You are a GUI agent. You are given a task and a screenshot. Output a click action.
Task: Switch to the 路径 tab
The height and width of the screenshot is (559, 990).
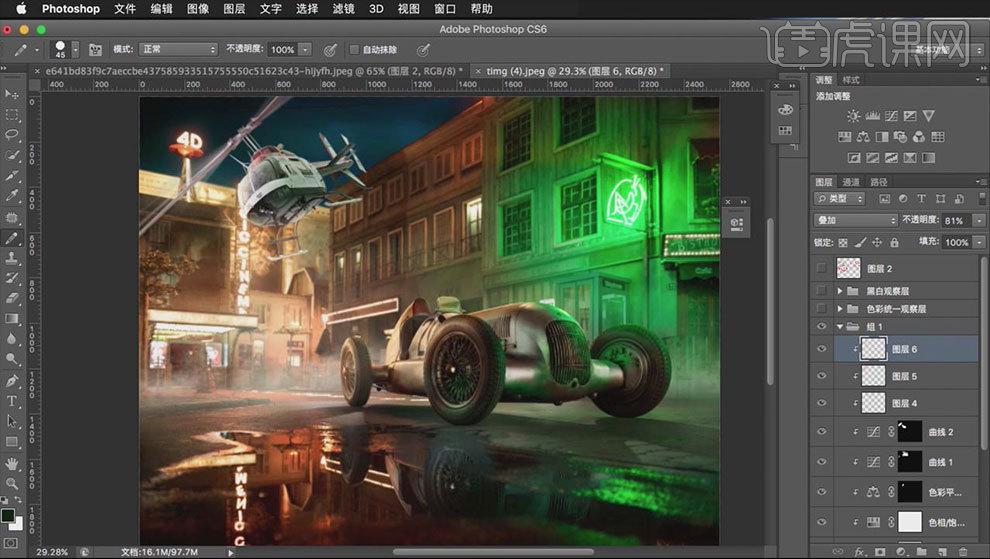pyautogui.click(x=879, y=182)
